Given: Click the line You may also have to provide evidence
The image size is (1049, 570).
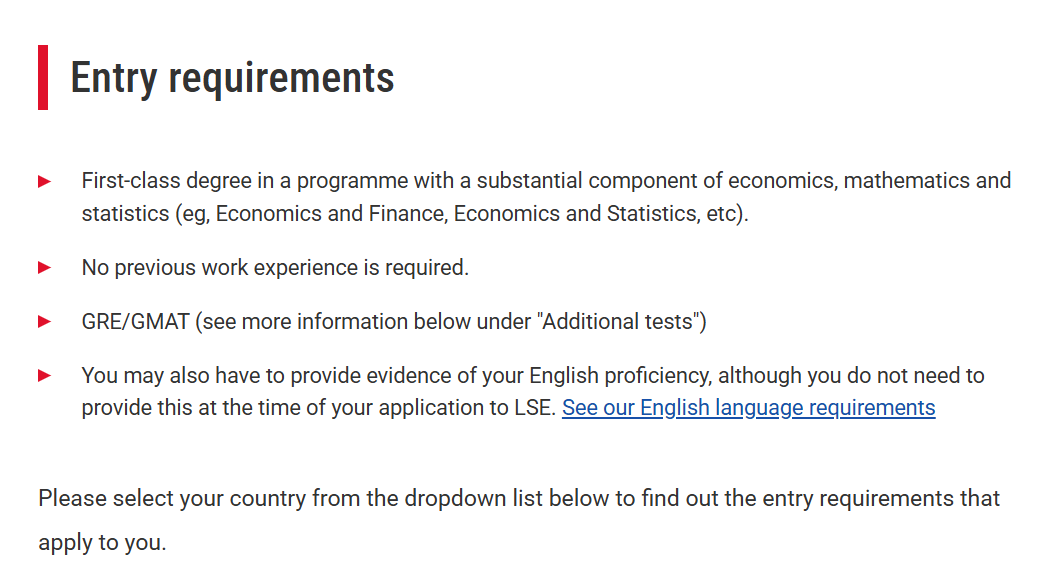Looking at the screenshot, I should point(533,375).
